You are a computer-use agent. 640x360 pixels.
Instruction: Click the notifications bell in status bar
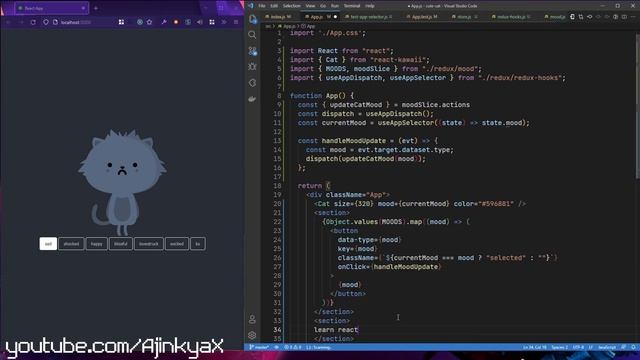tap(633, 347)
